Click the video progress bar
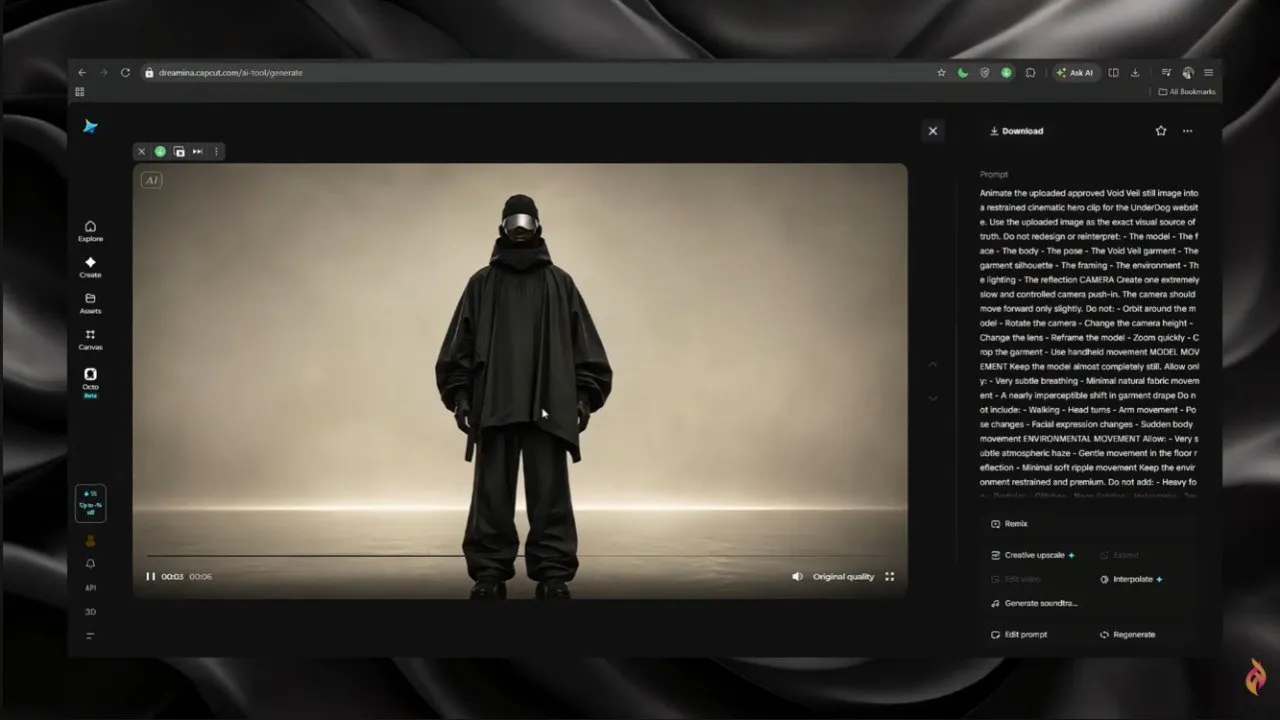 point(520,555)
